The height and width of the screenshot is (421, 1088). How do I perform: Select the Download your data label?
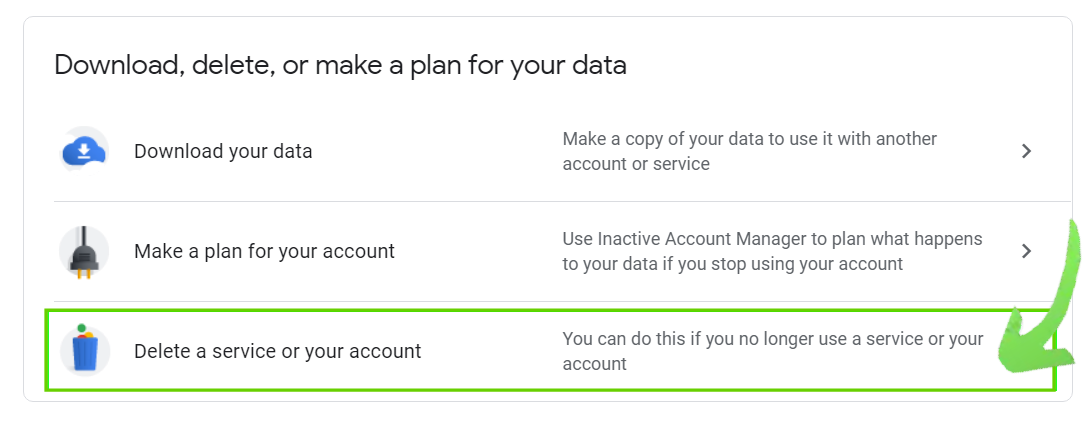click(x=223, y=151)
